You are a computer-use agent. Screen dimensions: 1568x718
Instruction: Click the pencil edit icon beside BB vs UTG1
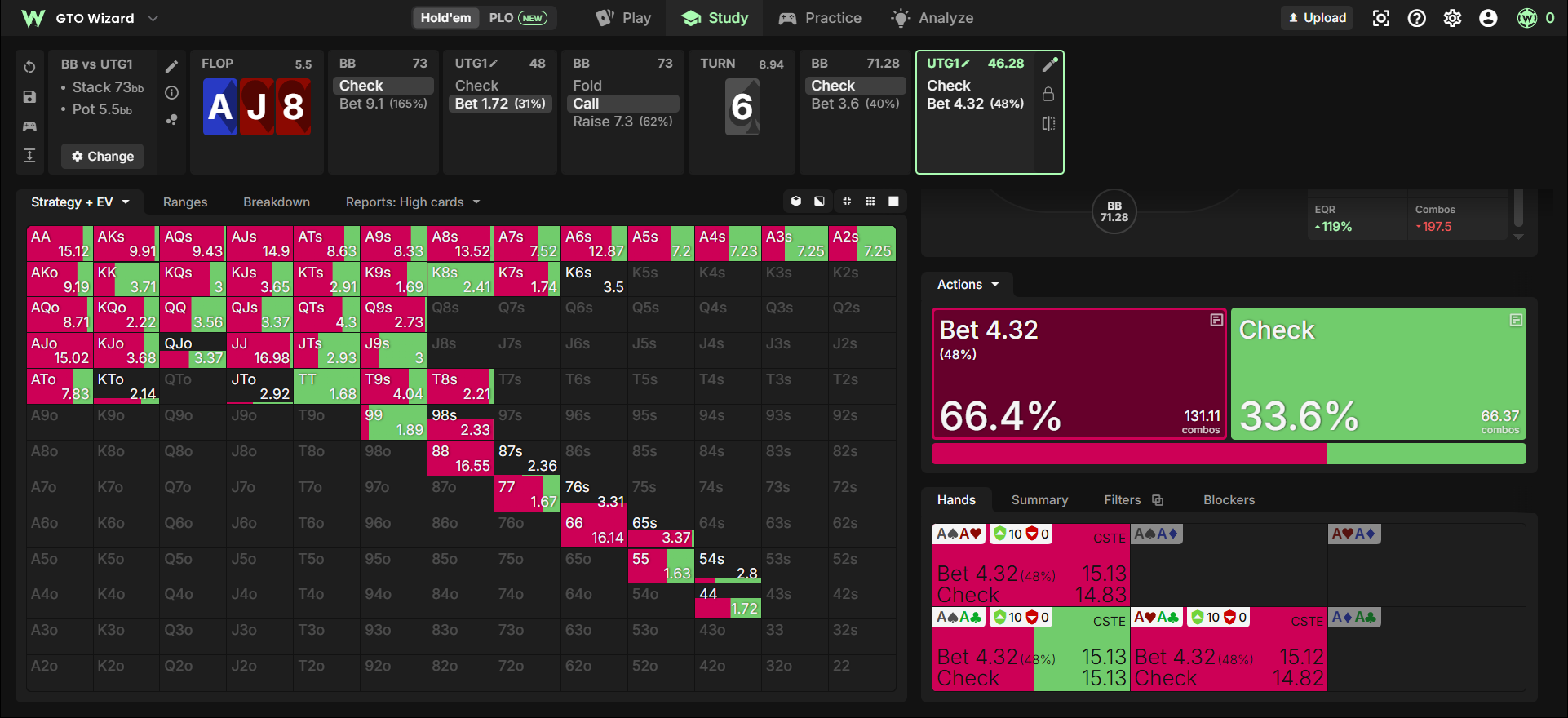pyautogui.click(x=171, y=67)
